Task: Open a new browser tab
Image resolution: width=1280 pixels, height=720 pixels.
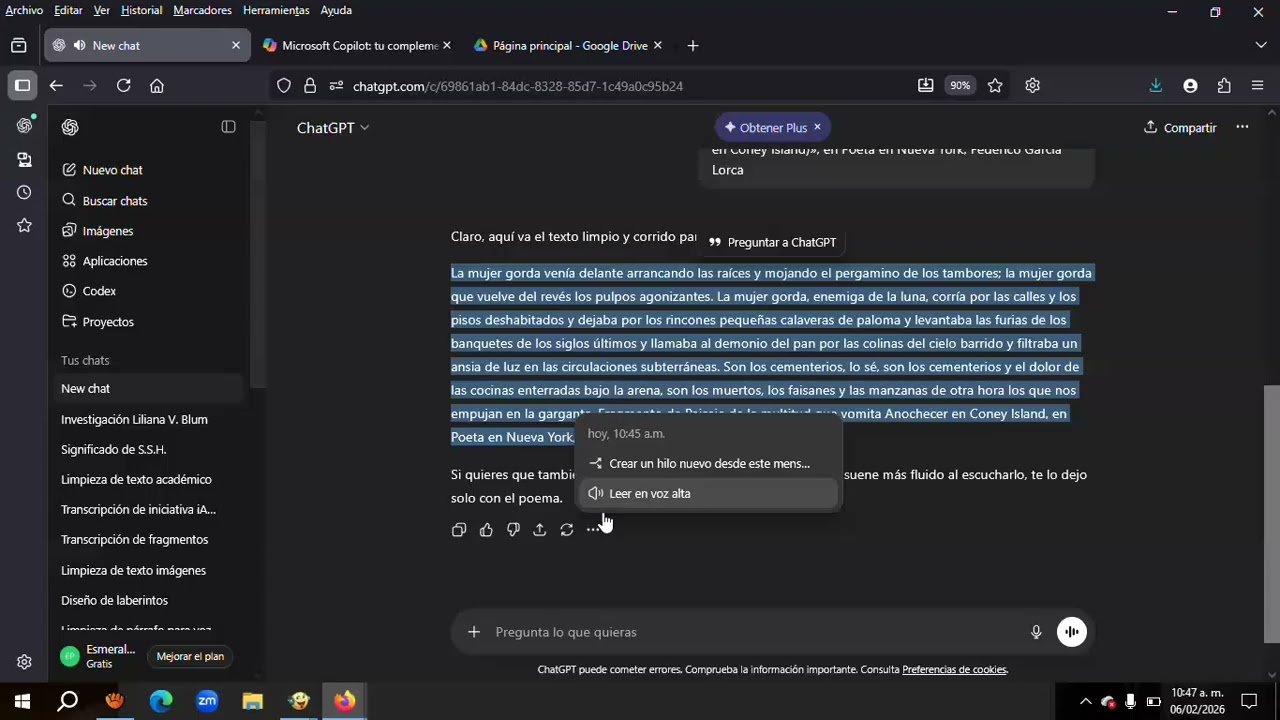Action: tap(692, 45)
